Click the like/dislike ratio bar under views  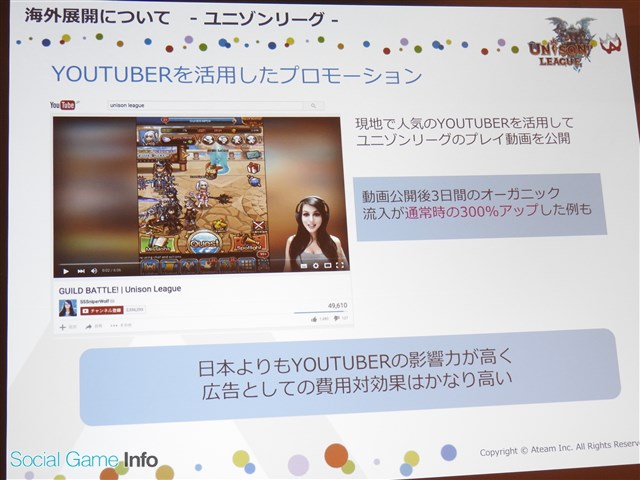pyautogui.click(x=321, y=312)
